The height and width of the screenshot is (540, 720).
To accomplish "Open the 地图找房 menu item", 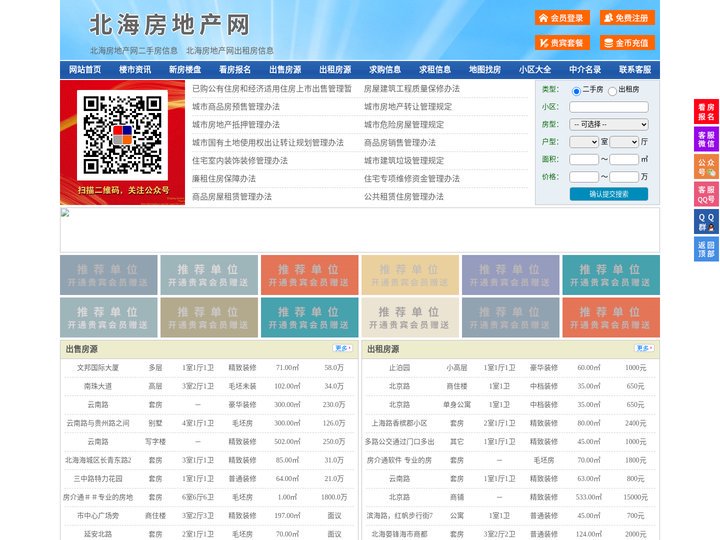I will 485,70.
